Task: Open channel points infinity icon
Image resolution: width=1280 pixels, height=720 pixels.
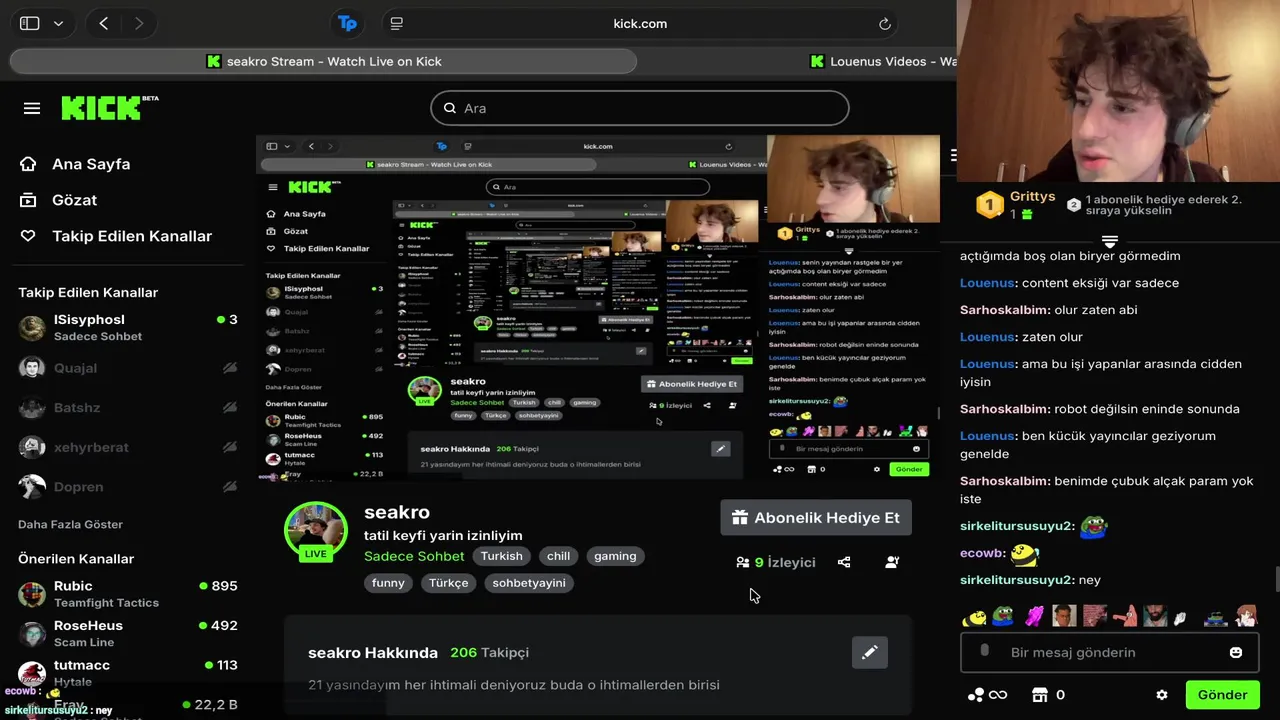Action: click(x=986, y=695)
